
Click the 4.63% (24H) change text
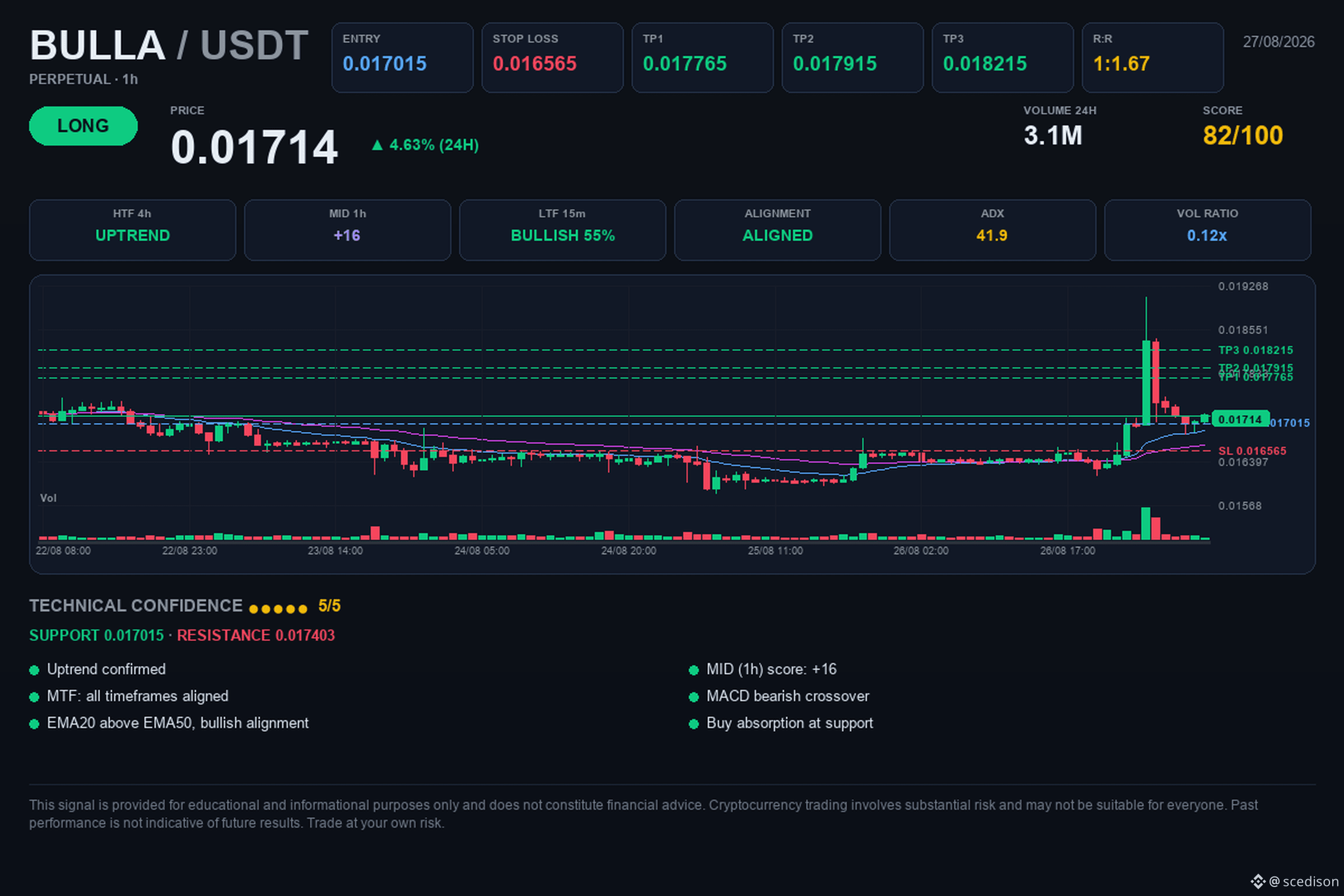coord(433,145)
